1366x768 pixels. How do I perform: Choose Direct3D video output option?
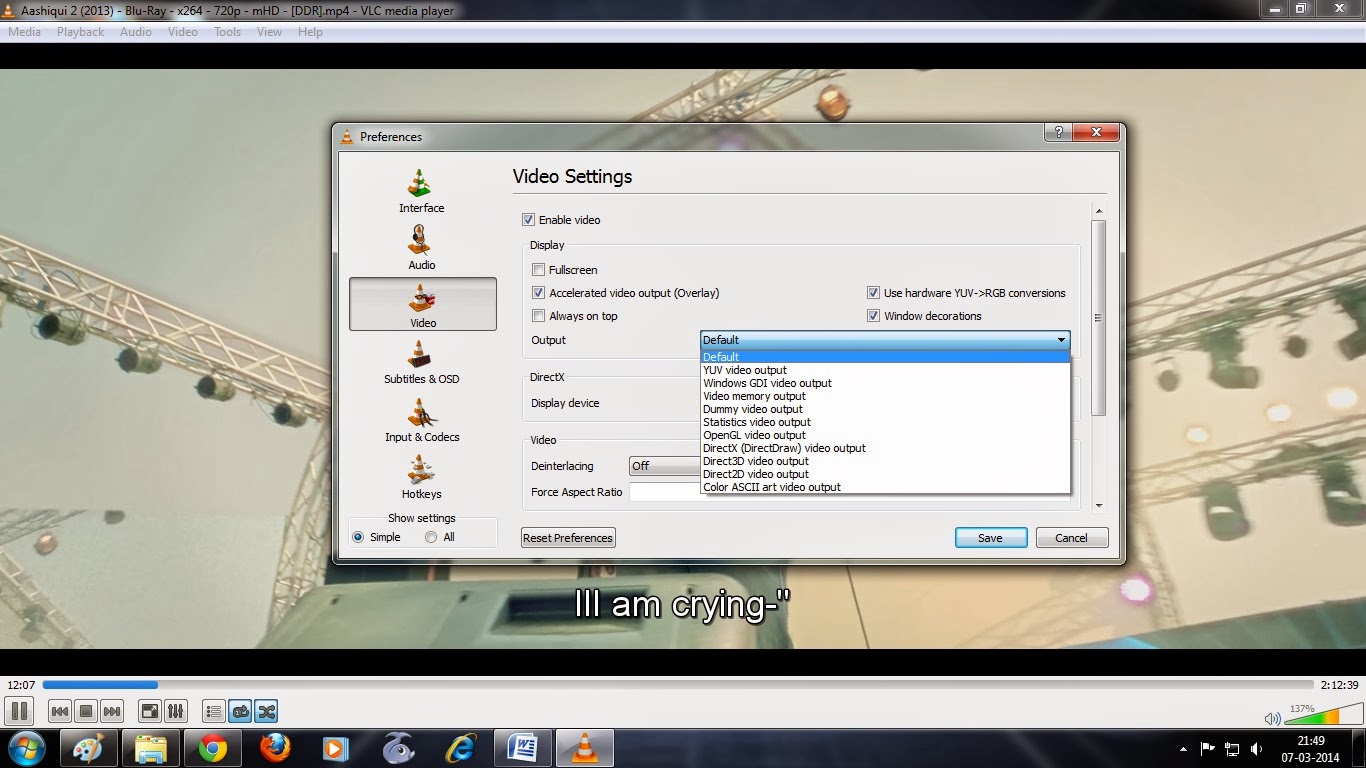885,461
